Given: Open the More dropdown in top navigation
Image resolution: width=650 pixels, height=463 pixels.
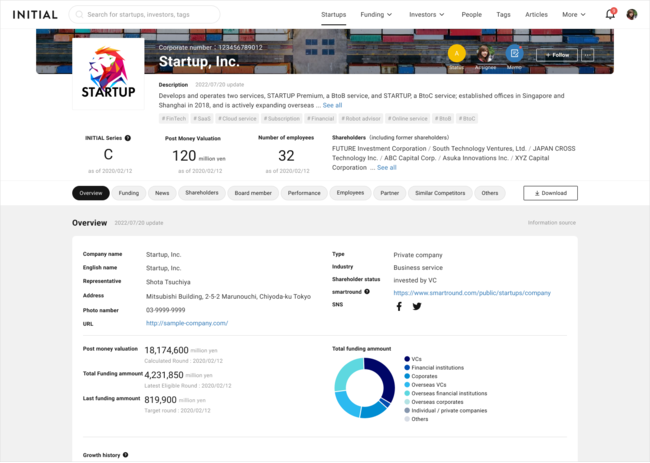Looking at the screenshot, I should 574,15.
